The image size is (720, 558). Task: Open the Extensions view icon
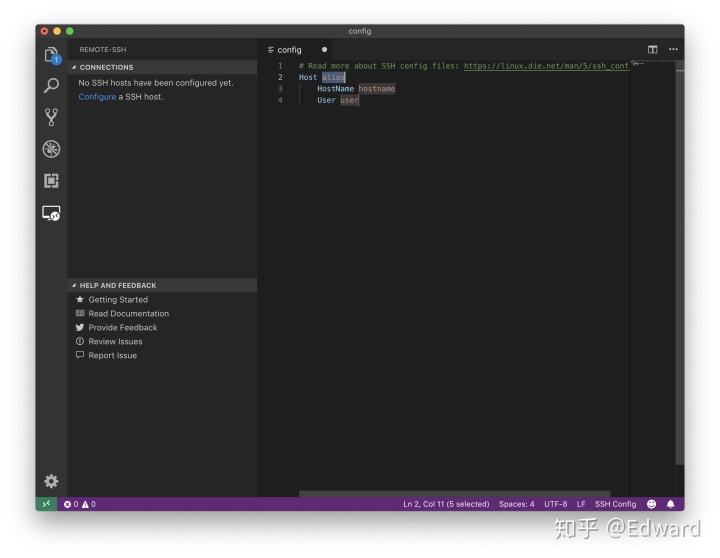tap(51, 181)
